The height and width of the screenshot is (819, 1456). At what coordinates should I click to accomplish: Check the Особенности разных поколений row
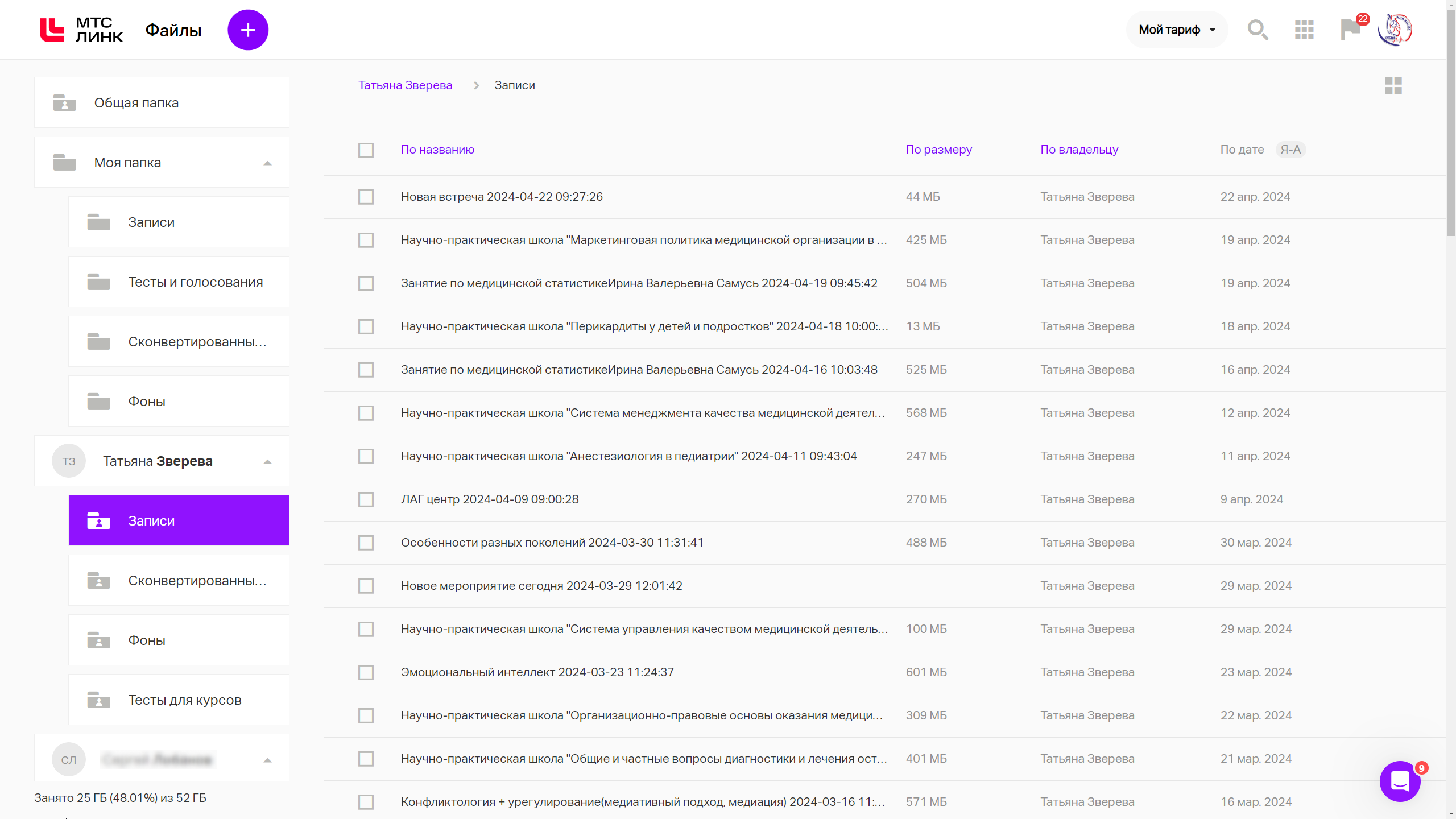(x=366, y=543)
